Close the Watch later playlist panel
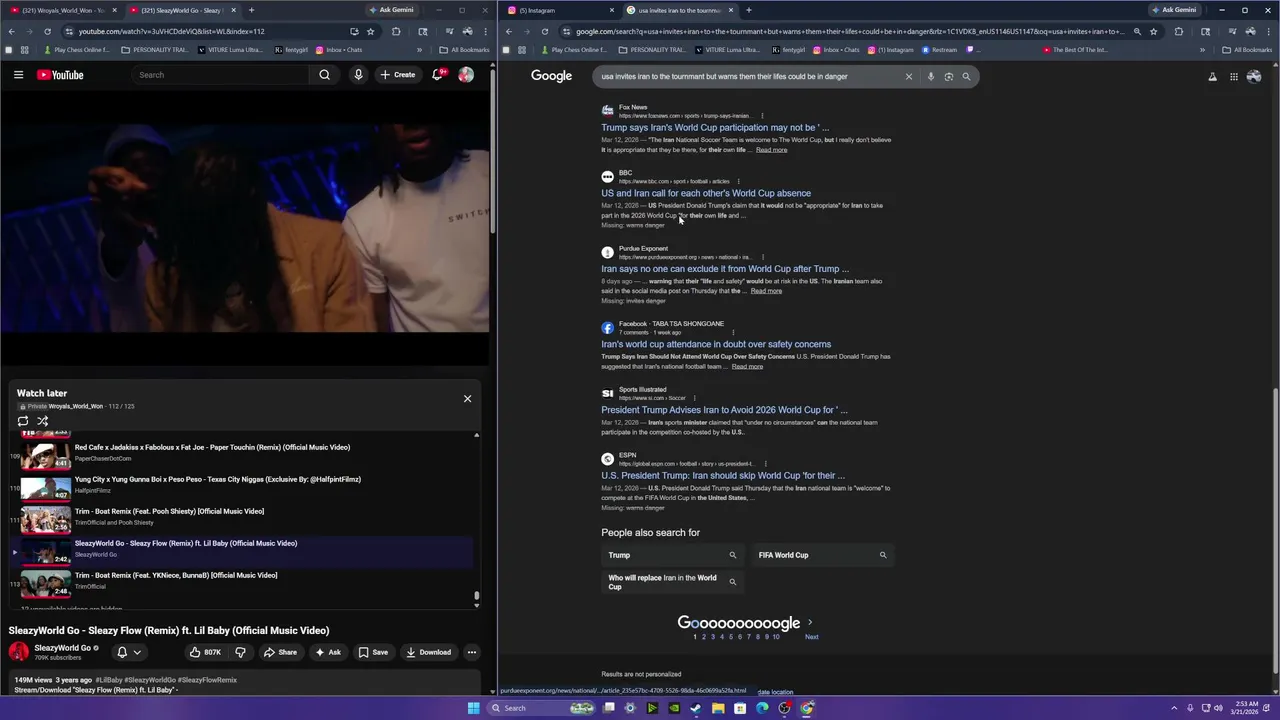Screen dimensions: 1280x720 [x=467, y=399]
